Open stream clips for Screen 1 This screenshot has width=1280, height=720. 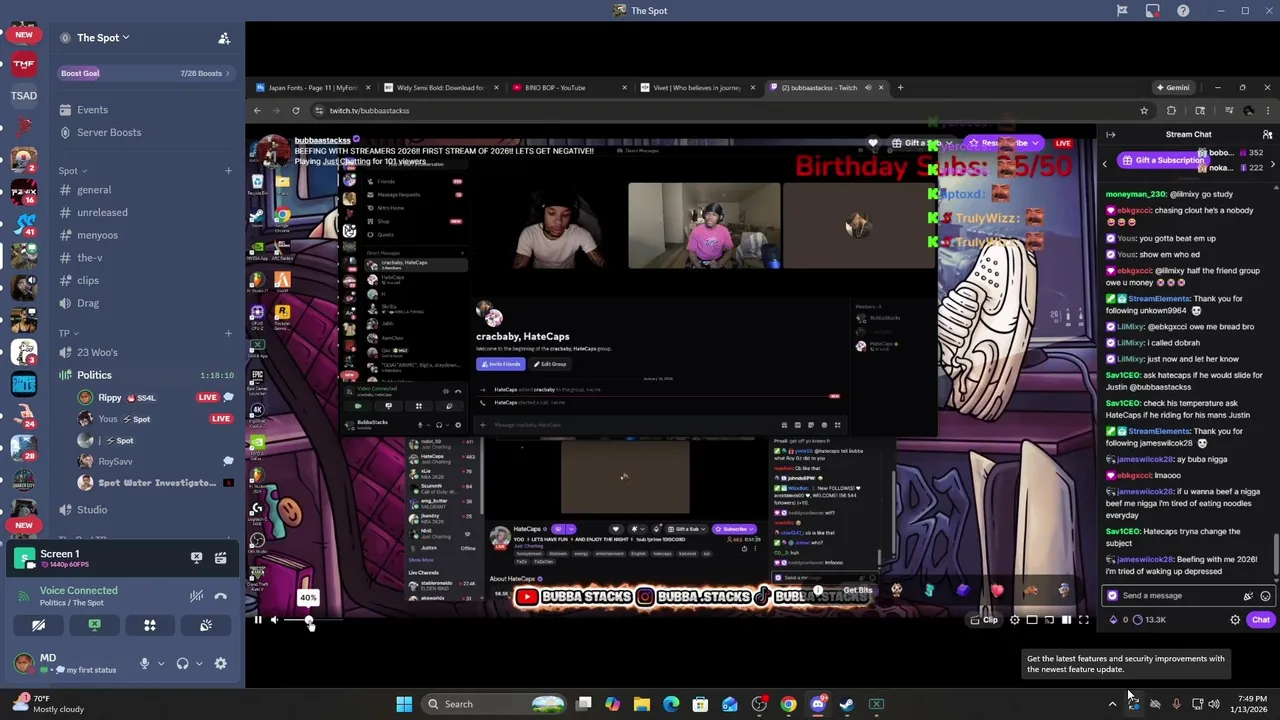[x=220, y=557]
